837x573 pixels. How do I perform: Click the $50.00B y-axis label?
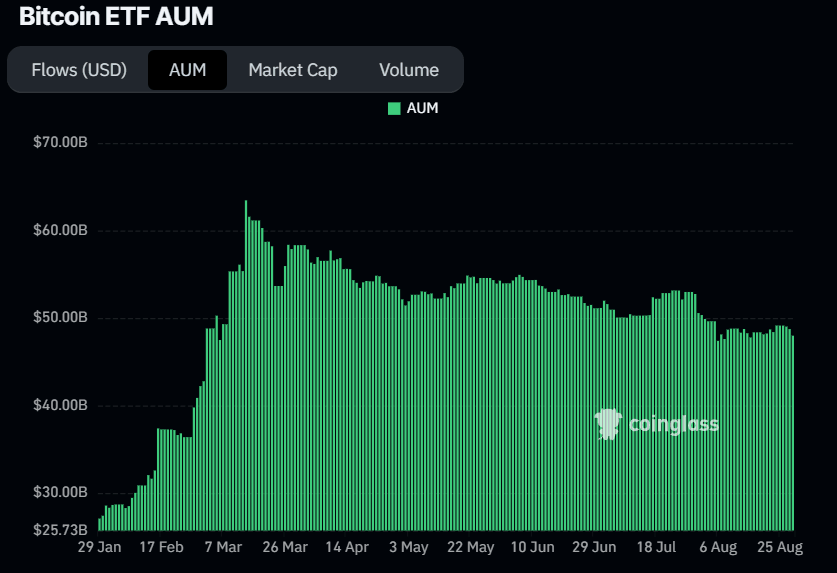(61, 318)
